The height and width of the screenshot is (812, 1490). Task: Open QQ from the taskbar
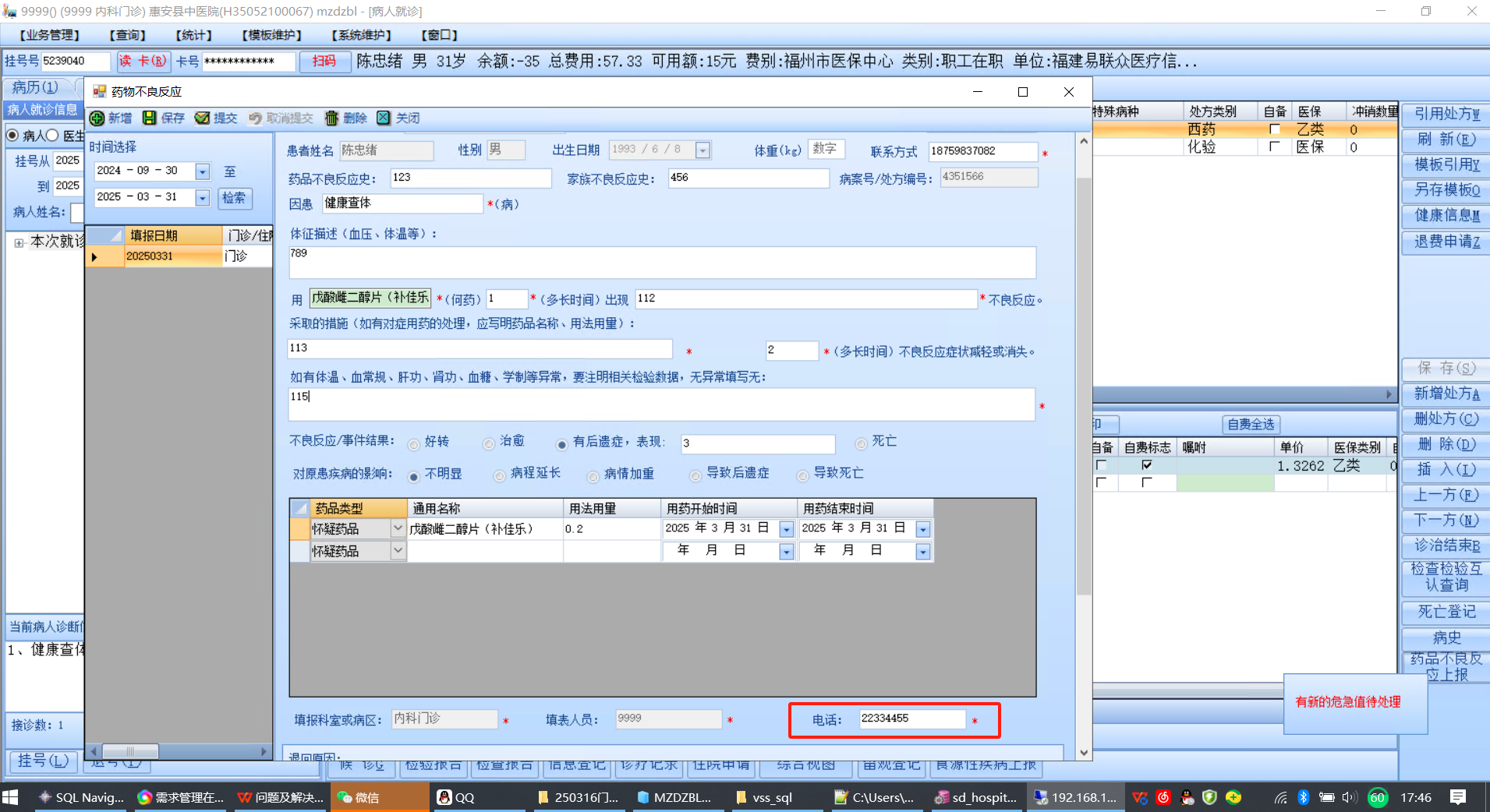click(x=476, y=797)
